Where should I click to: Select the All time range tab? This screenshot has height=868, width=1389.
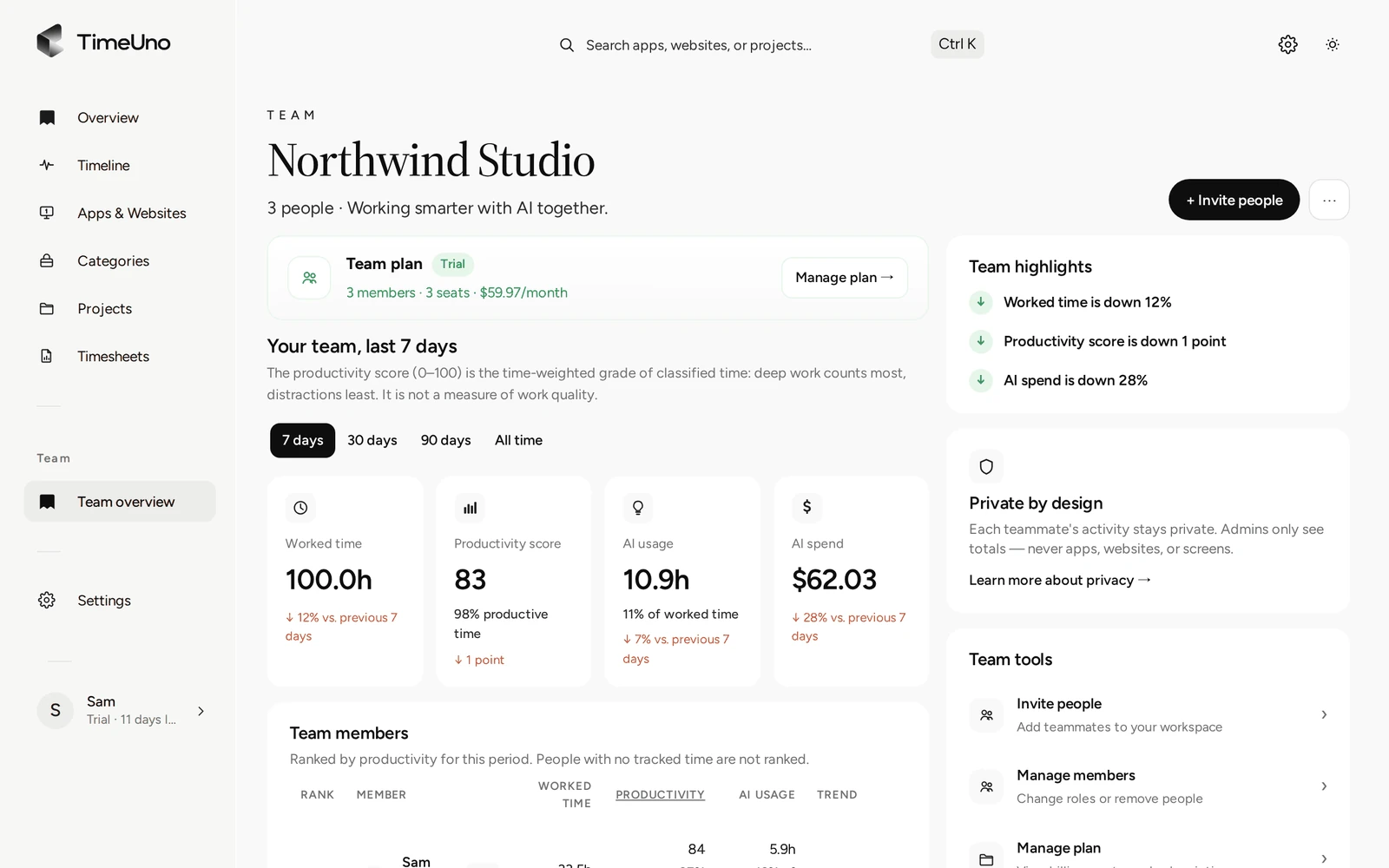519,440
